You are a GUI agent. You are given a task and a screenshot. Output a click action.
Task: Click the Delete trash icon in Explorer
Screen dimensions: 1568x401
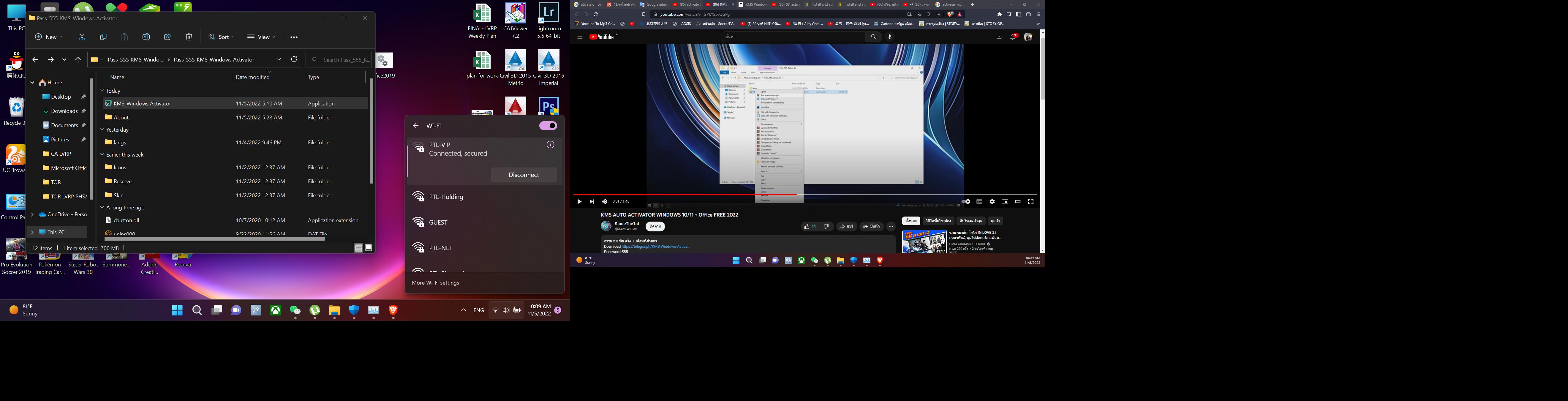coord(189,37)
